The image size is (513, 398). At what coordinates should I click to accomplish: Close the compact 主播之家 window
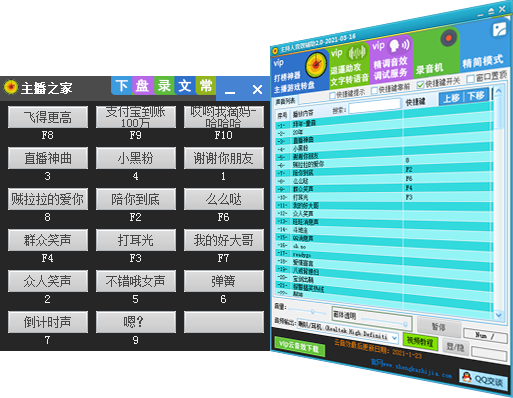click(x=257, y=89)
